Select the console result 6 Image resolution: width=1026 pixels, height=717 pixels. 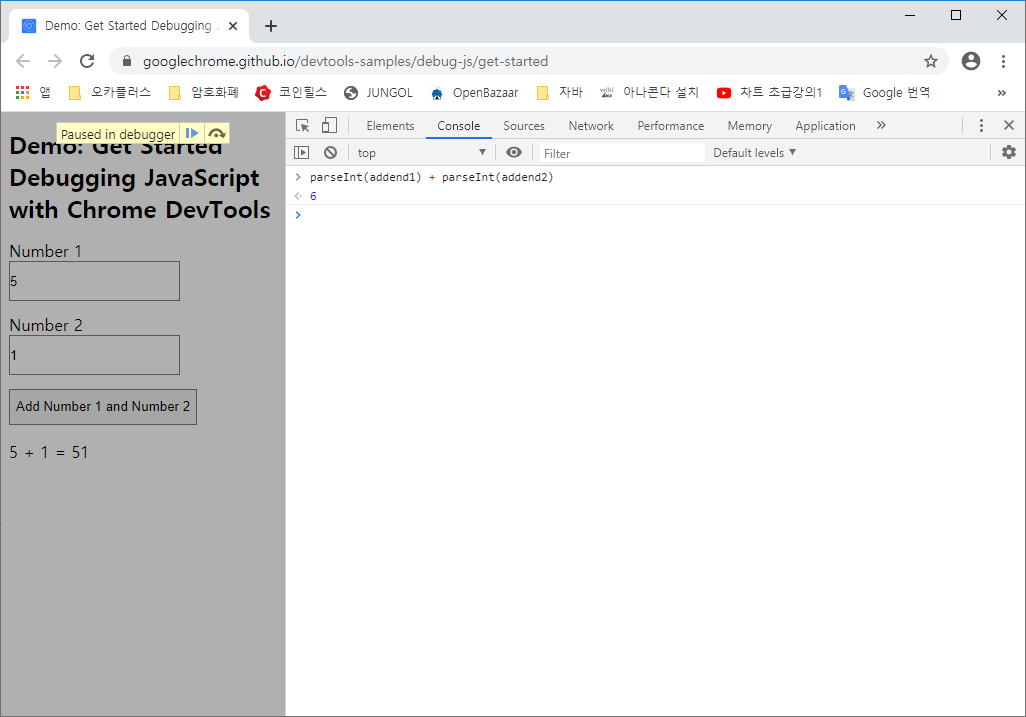pos(313,196)
